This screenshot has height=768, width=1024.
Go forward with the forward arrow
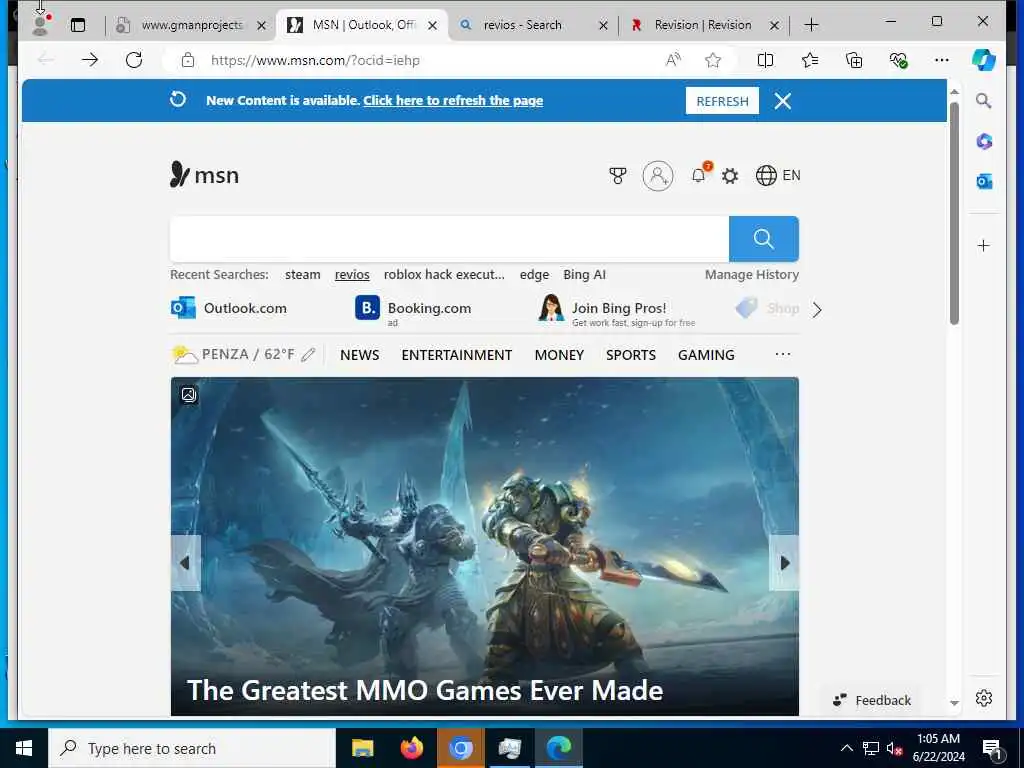click(89, 60)
